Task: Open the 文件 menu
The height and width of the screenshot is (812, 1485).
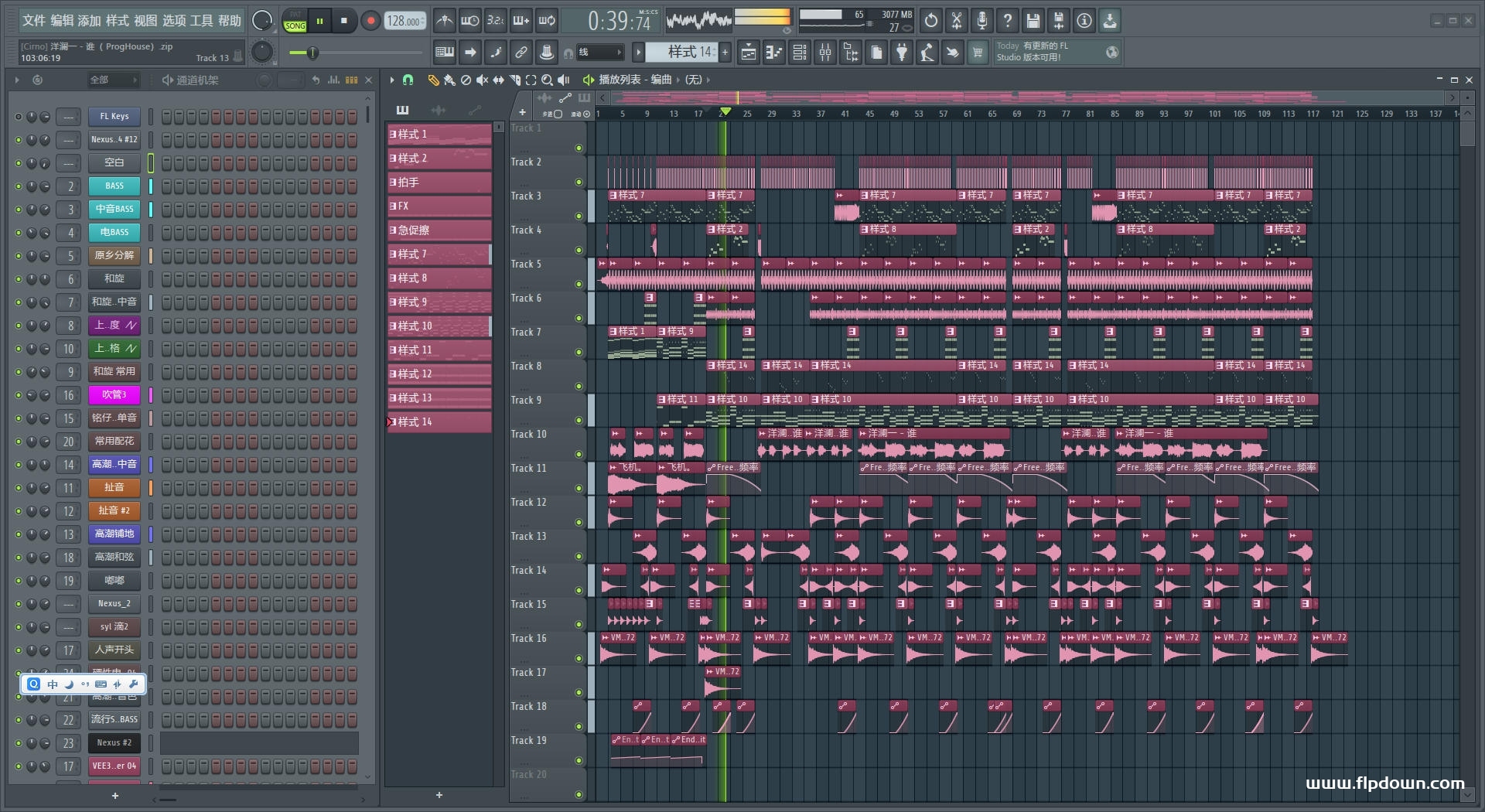Action: pyautogui.click(x=34, y=21)
